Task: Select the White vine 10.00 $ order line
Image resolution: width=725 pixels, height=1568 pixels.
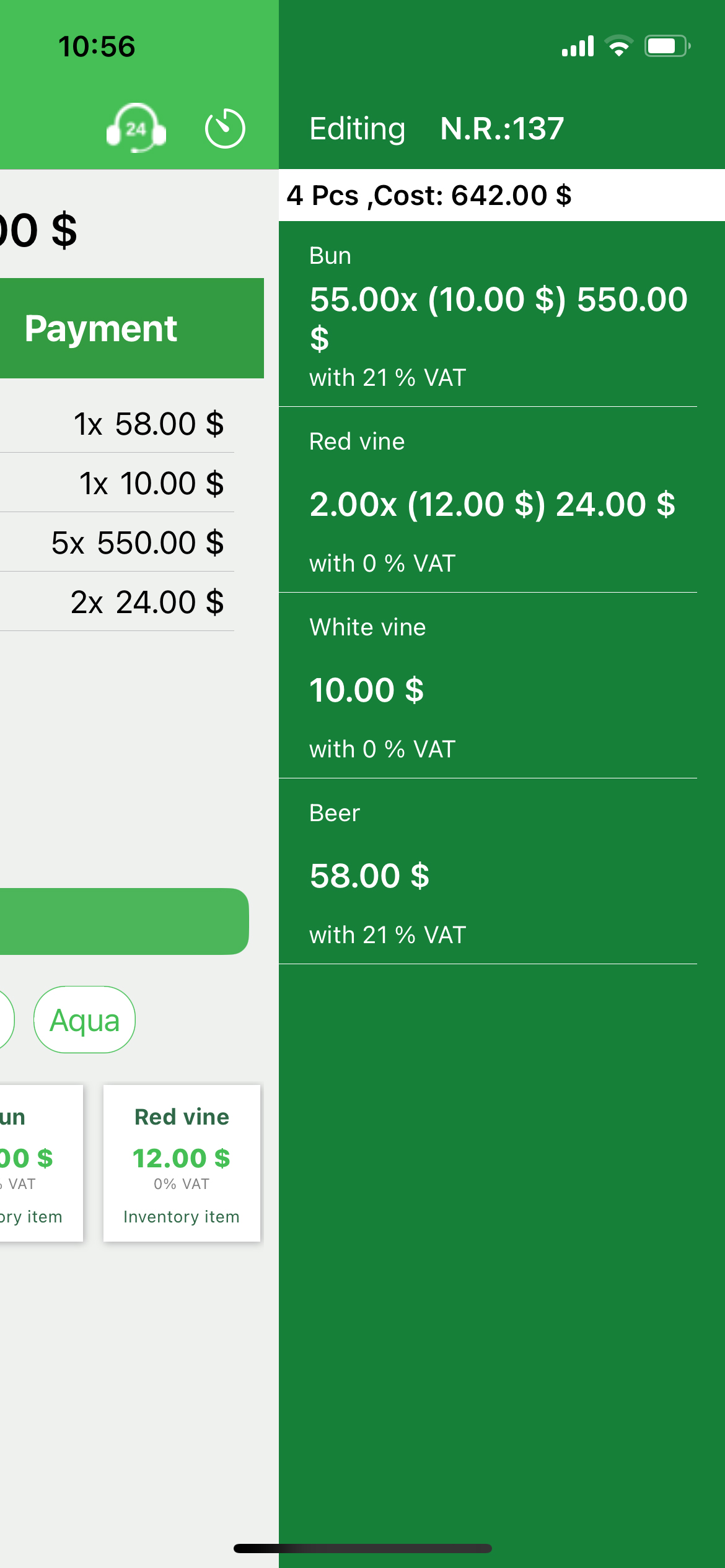Action: [x=488, y=686]
